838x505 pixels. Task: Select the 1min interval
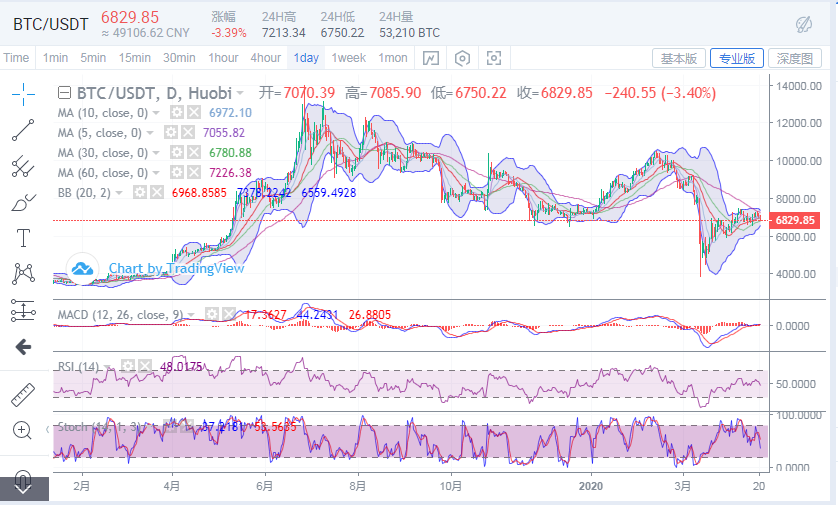pyautogui.click(x=56, y=58)
